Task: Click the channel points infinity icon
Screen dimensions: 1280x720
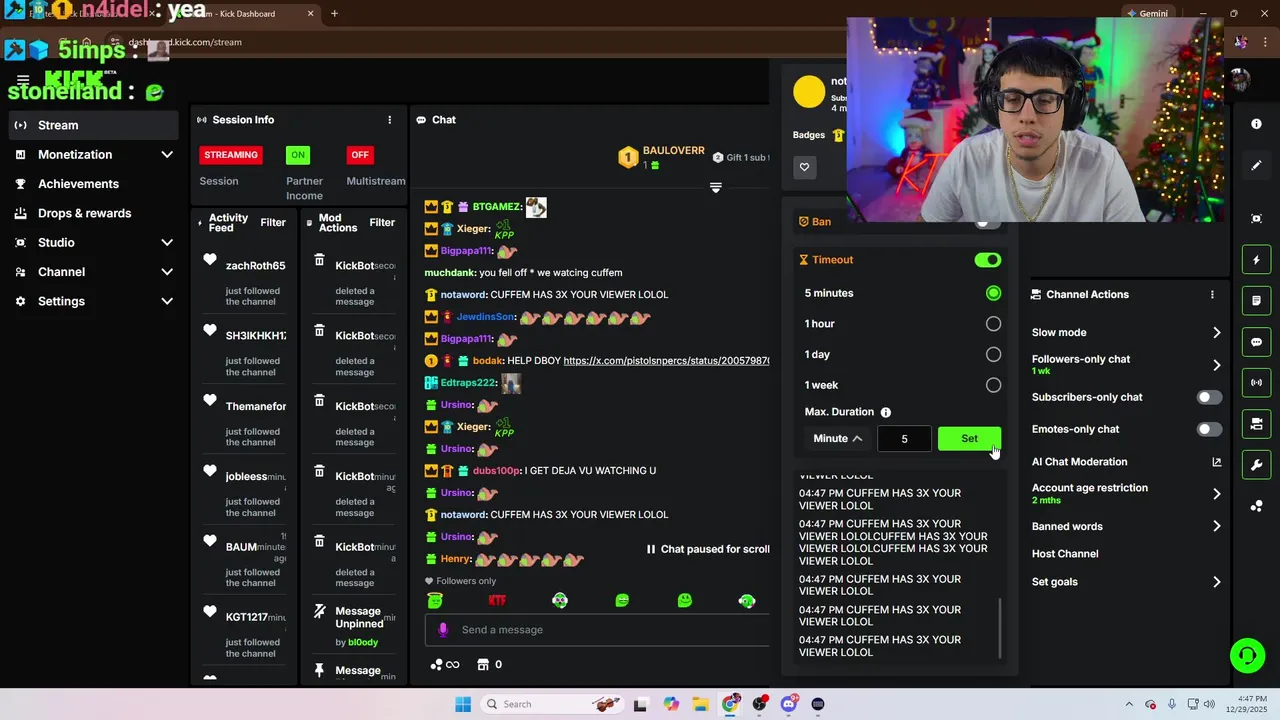Action: (445, 664)
